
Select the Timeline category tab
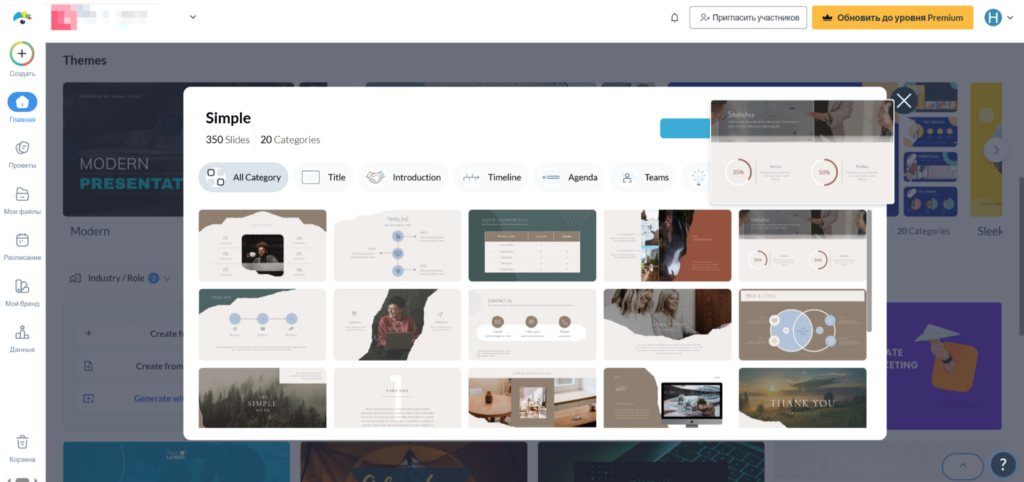pos(491,177)
